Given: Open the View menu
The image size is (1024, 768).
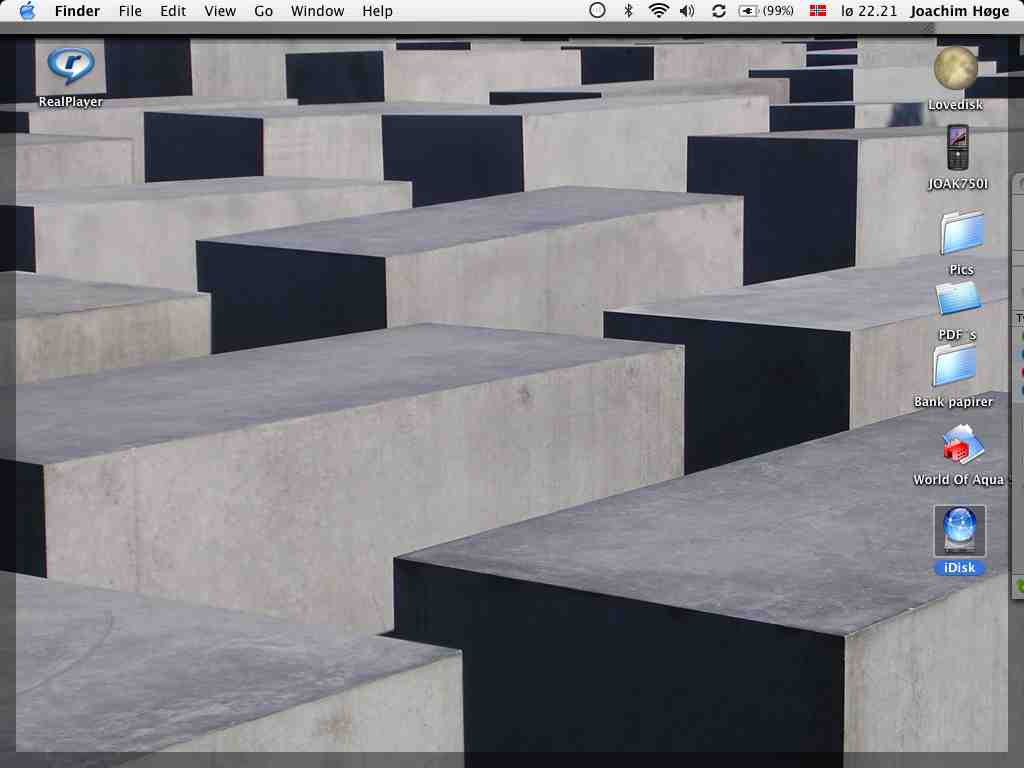Looking at the screenshot, I should [219, 11].
